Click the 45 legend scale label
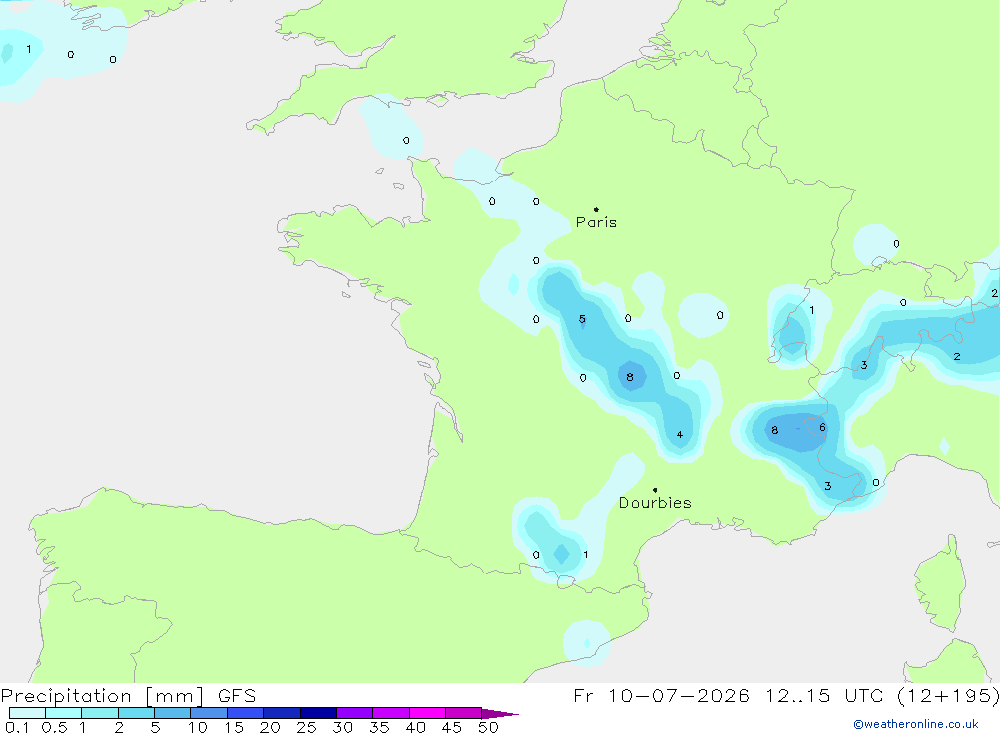 click(x=452, y=727)
